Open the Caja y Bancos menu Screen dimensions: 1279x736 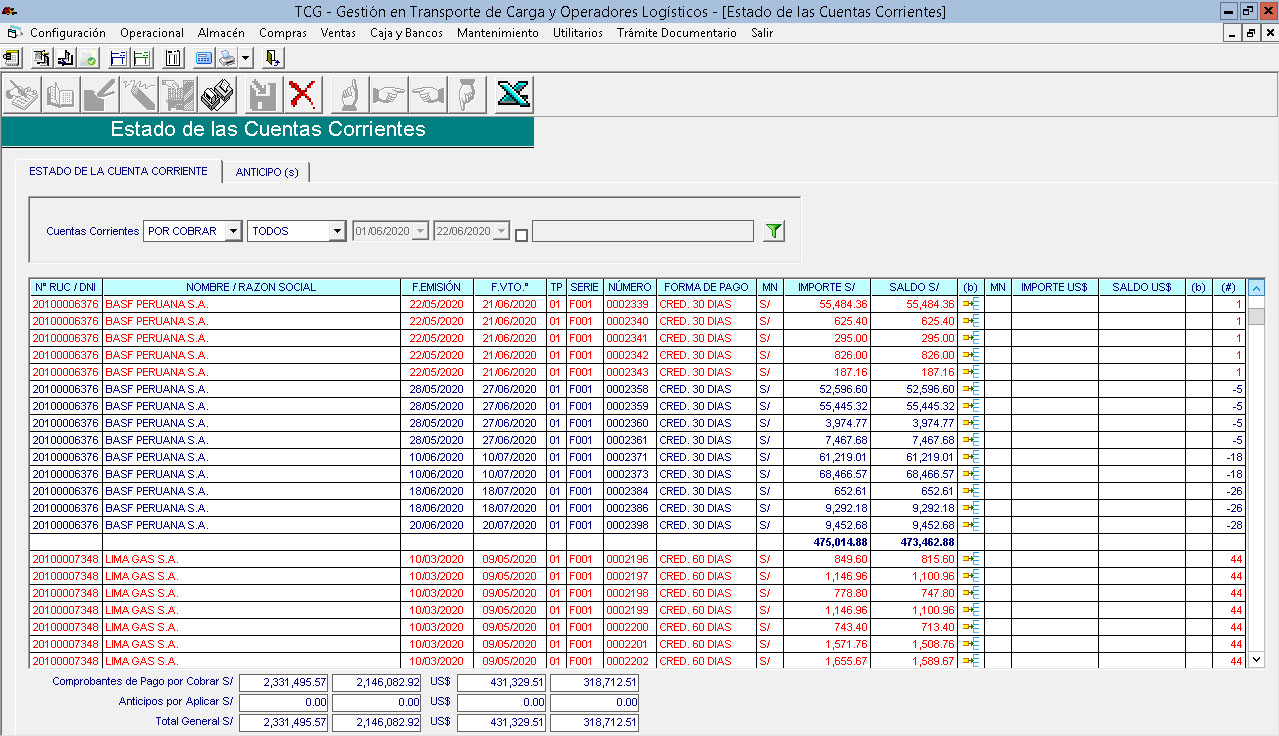click(x=406, y=33)
